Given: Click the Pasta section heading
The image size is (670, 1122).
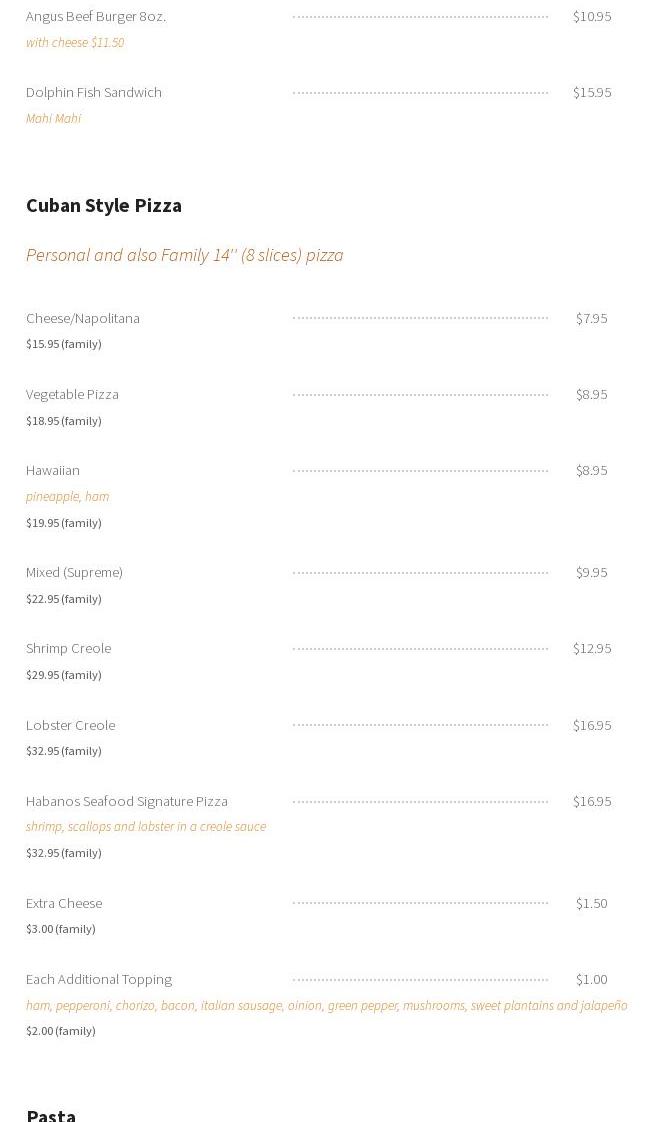Looking at the screenshot, I should pyautogui.click(x=51, y=1115).
